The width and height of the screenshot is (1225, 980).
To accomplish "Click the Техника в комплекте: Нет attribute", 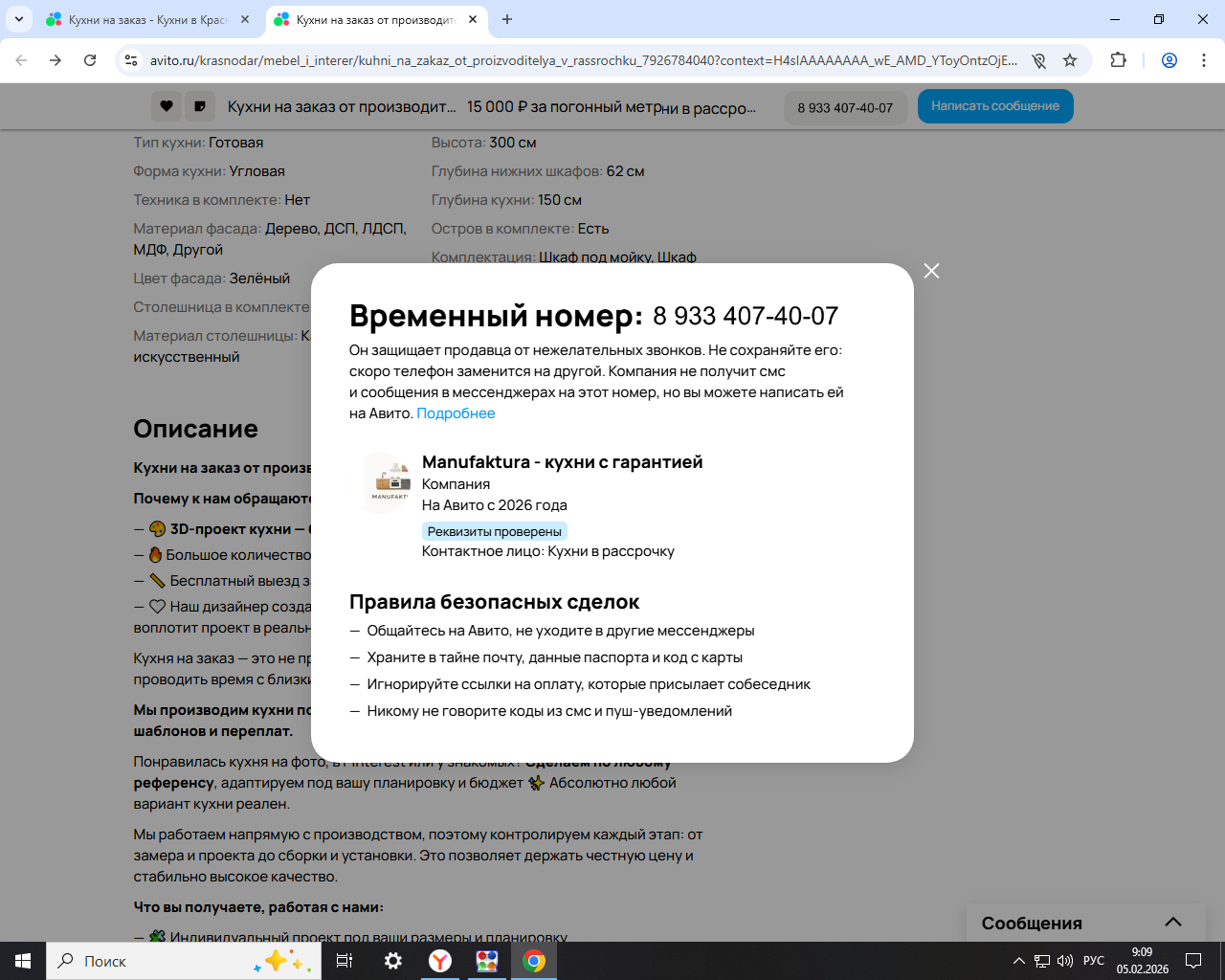I will pyautogui.click(x=221, y=200).
